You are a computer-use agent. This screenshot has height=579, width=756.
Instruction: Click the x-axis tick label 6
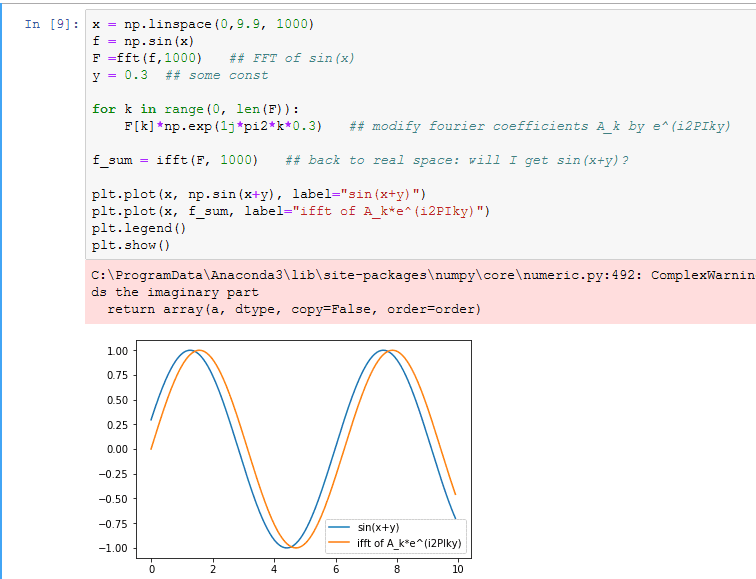tap(336, 569)
